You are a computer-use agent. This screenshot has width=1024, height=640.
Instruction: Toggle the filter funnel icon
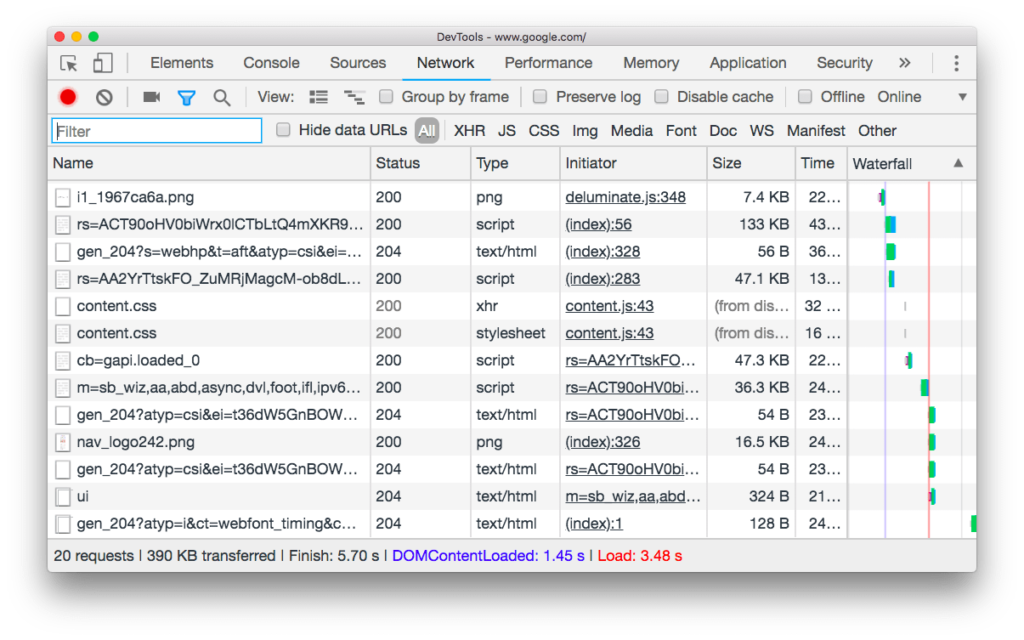[187, 98]
